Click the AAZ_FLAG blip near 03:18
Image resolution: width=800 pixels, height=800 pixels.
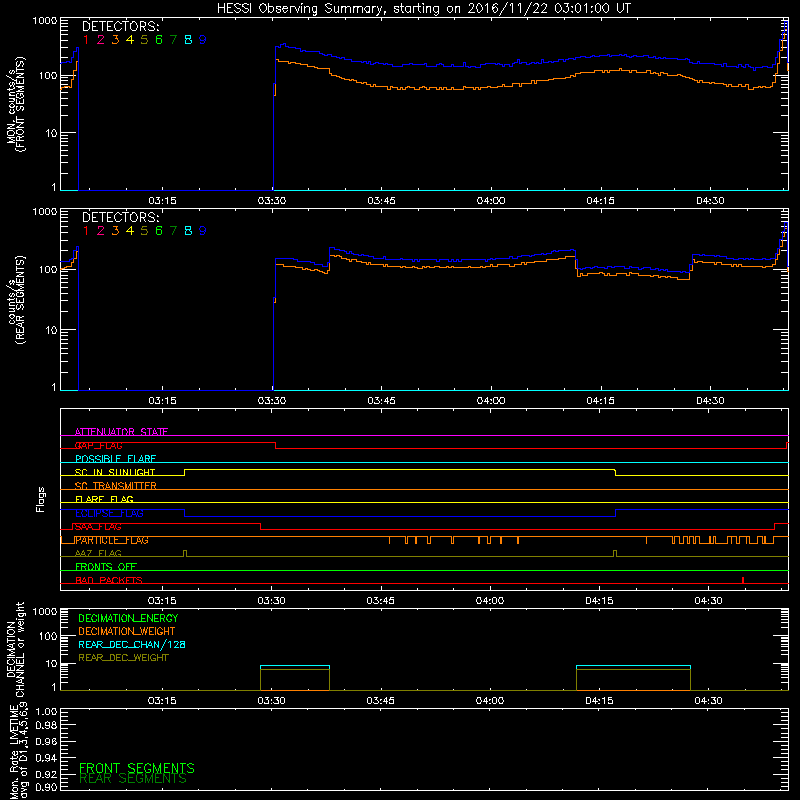pos(185,554)
